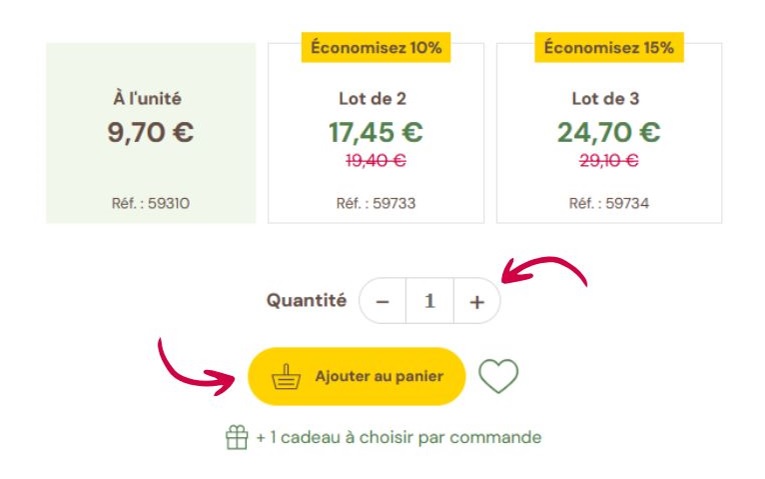
Task: Decrease quantity with the minus button
Action: tap(382, 301)
